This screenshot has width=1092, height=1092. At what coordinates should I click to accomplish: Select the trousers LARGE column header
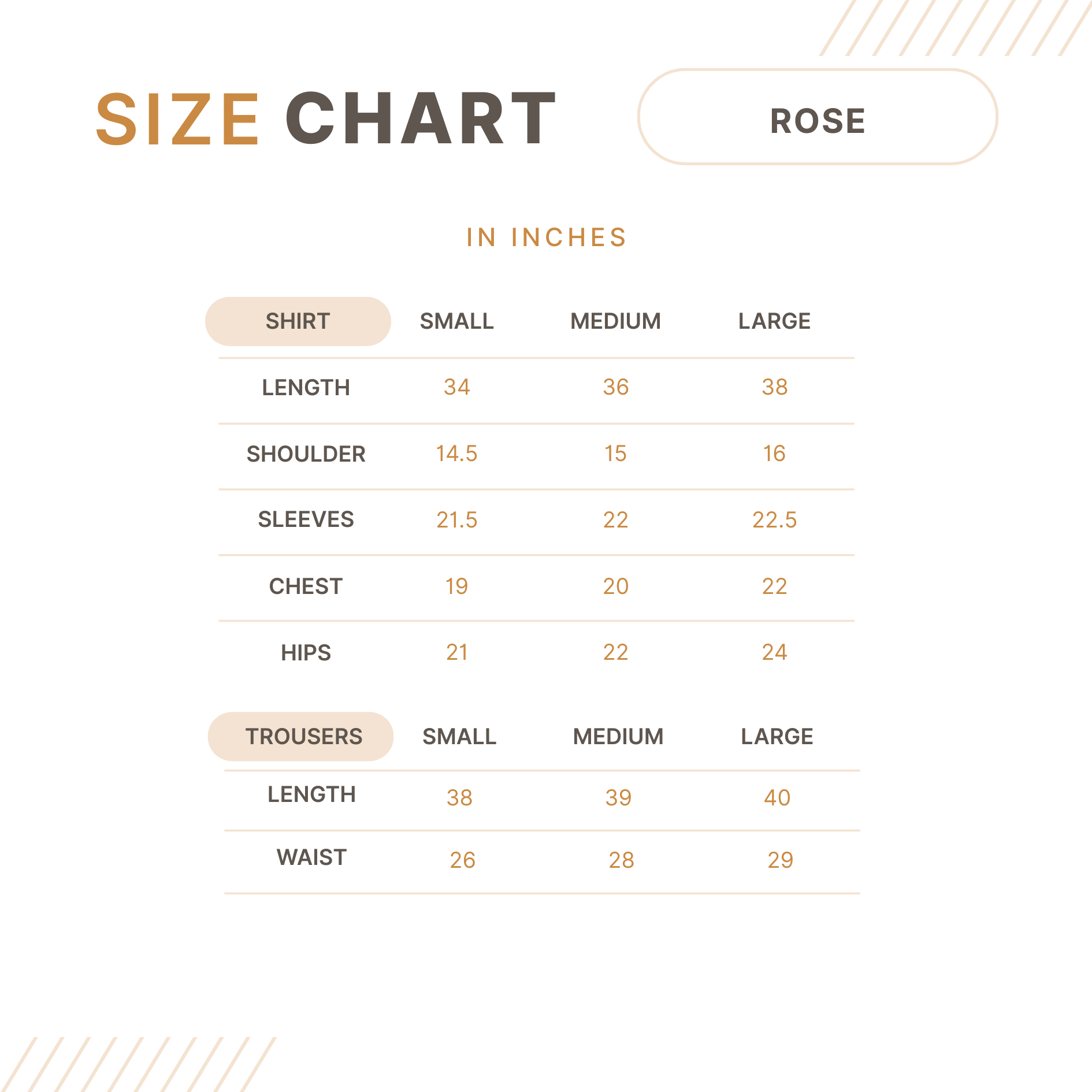click(777, 737)
